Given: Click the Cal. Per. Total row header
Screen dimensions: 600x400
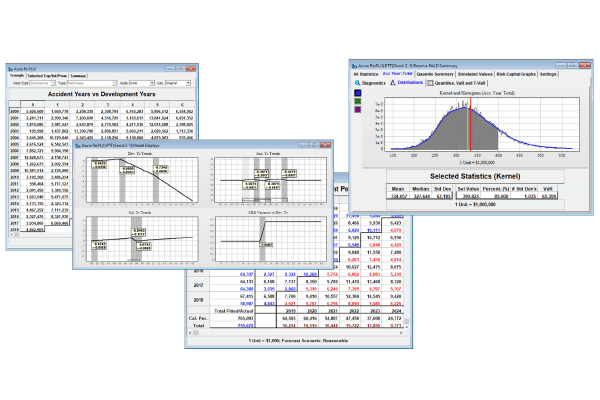Looking at the screenshot, I should pos(198,322).
